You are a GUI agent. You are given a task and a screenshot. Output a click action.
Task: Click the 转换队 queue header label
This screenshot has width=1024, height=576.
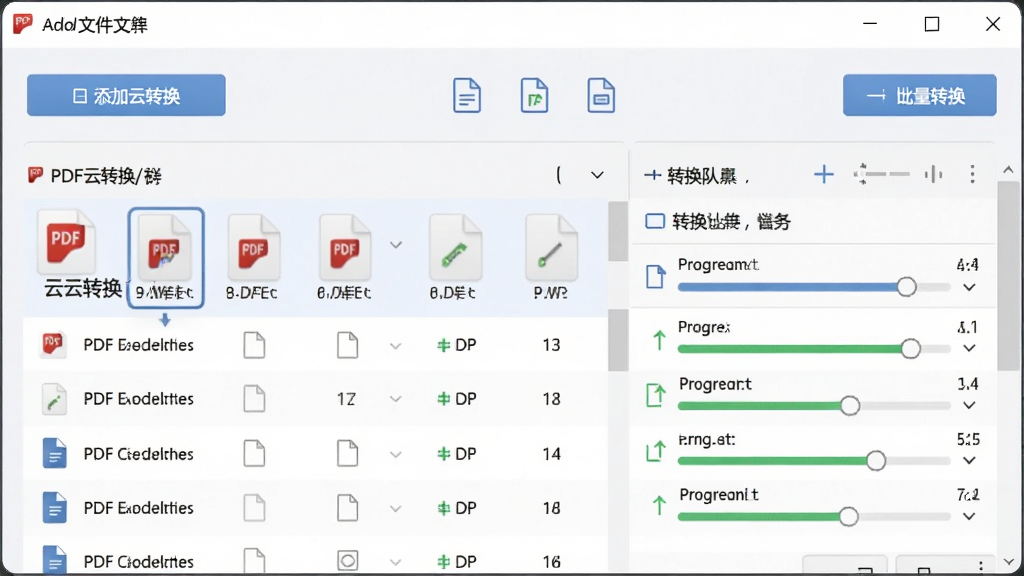click(701, 175)
